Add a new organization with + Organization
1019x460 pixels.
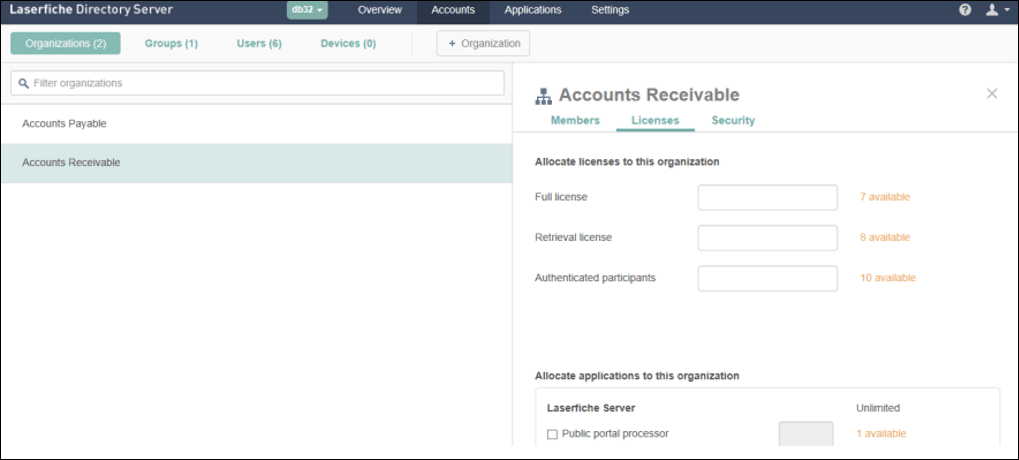pos(484,44)
